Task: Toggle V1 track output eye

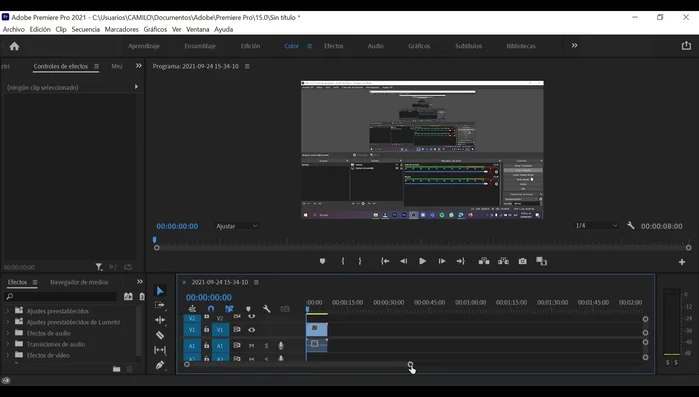Action: point(251,330)
